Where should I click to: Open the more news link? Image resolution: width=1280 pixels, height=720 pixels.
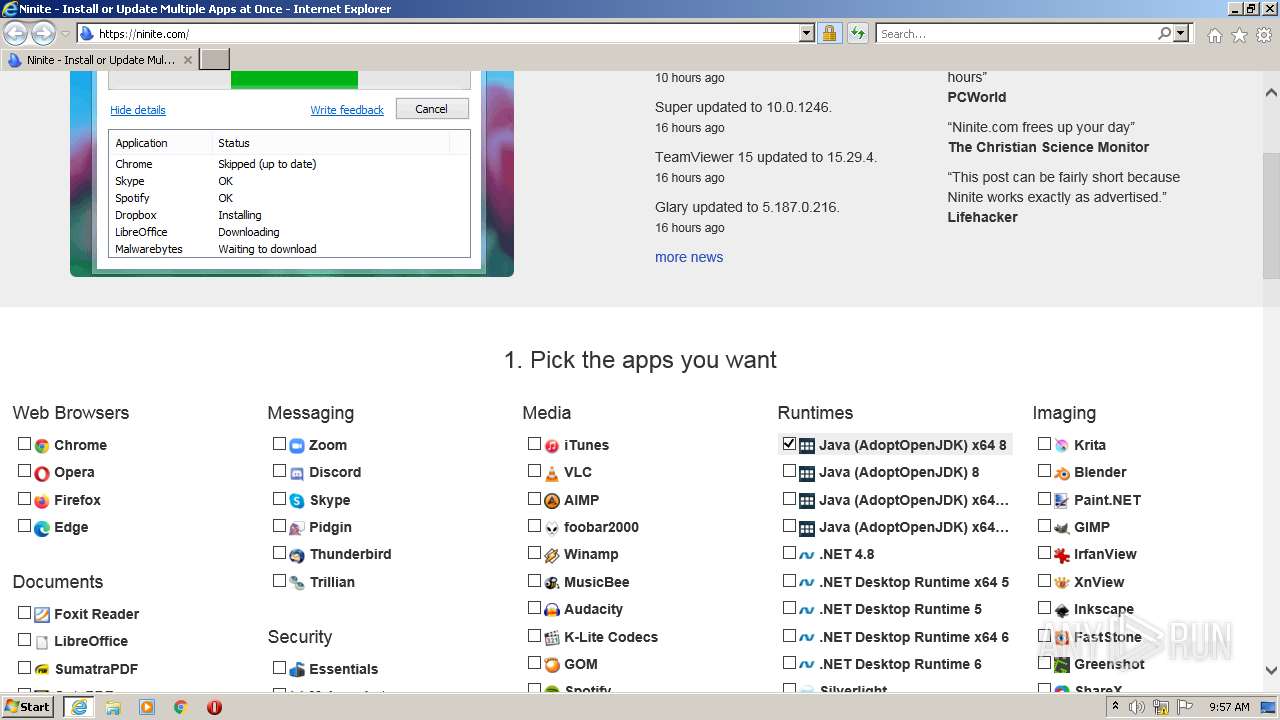(x=689, y=257)
